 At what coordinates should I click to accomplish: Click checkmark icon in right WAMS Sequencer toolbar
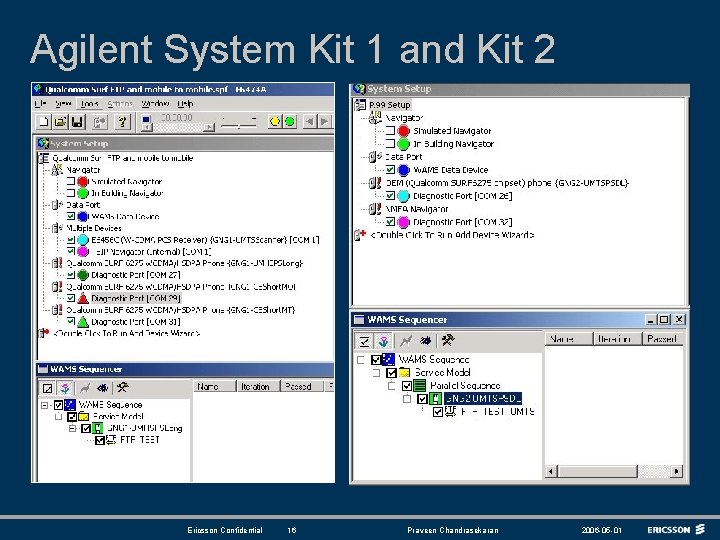(364, 341)
